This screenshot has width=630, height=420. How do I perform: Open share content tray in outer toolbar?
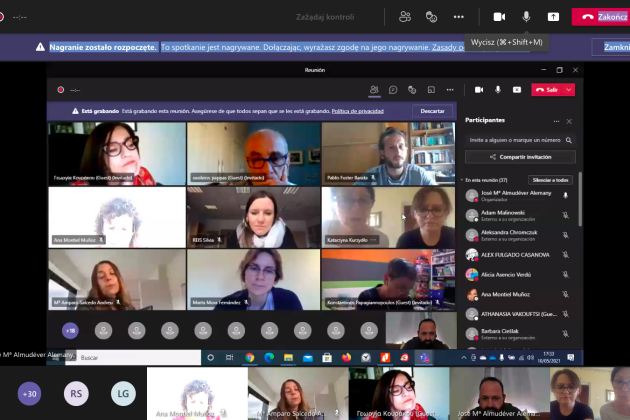[x=553, y=16]
